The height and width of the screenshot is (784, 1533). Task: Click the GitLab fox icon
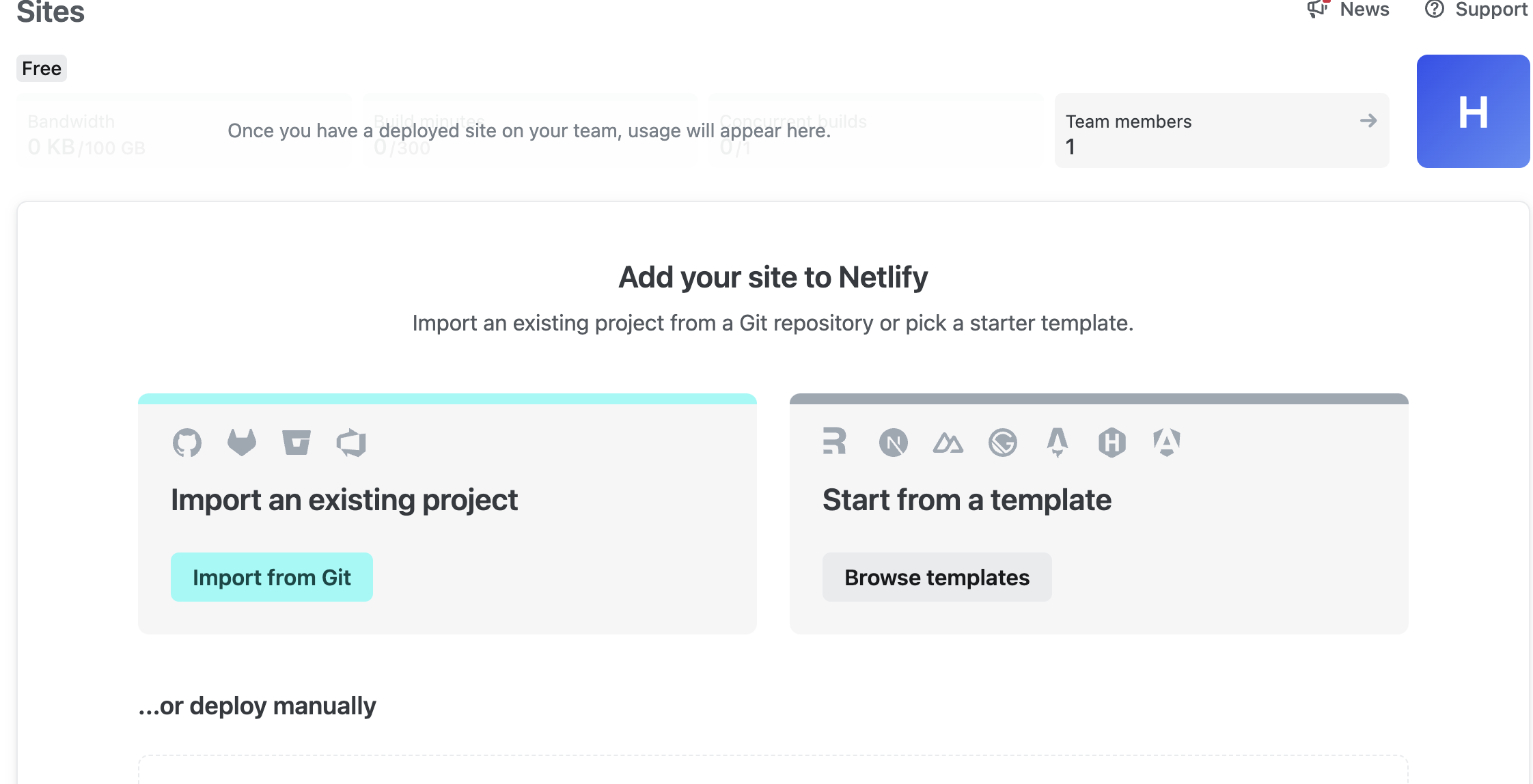pyautogui.click(x=241, y=443)
